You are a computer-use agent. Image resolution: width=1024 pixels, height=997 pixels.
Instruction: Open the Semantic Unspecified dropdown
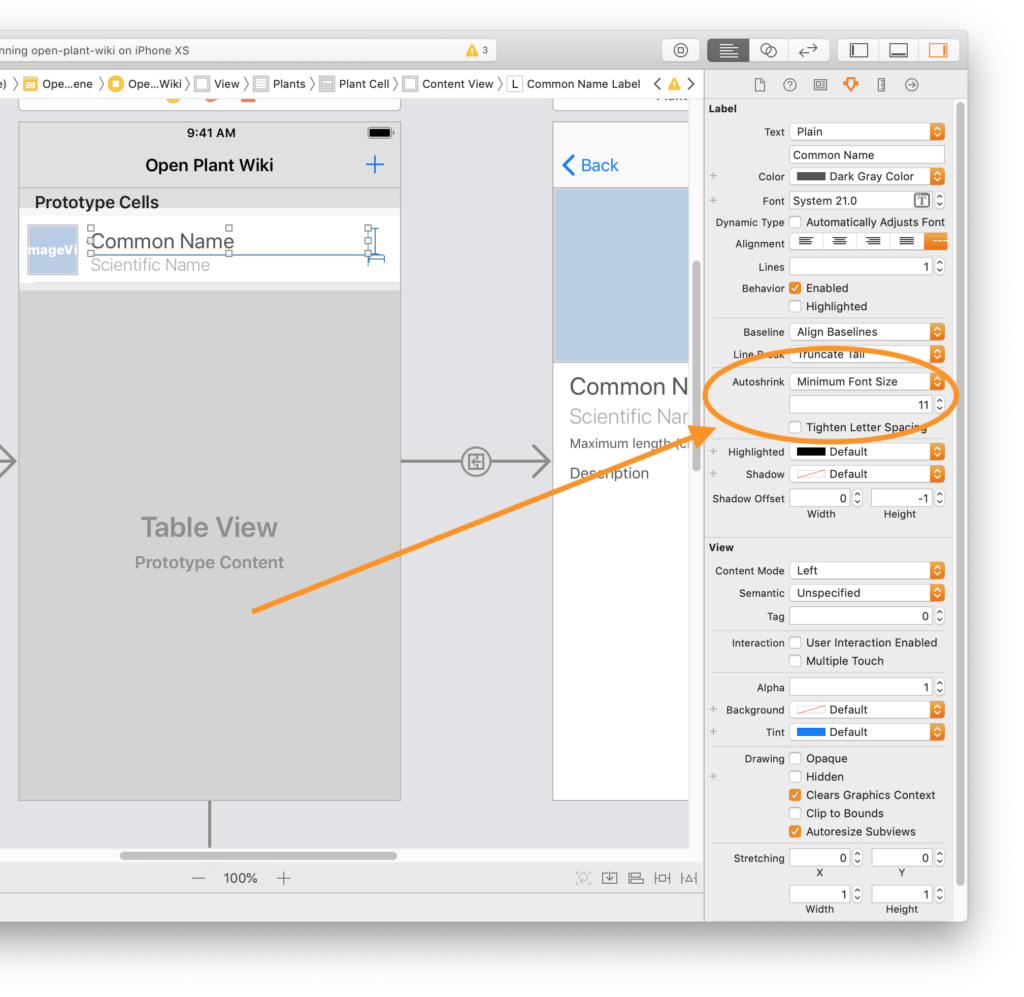[867, 593]
